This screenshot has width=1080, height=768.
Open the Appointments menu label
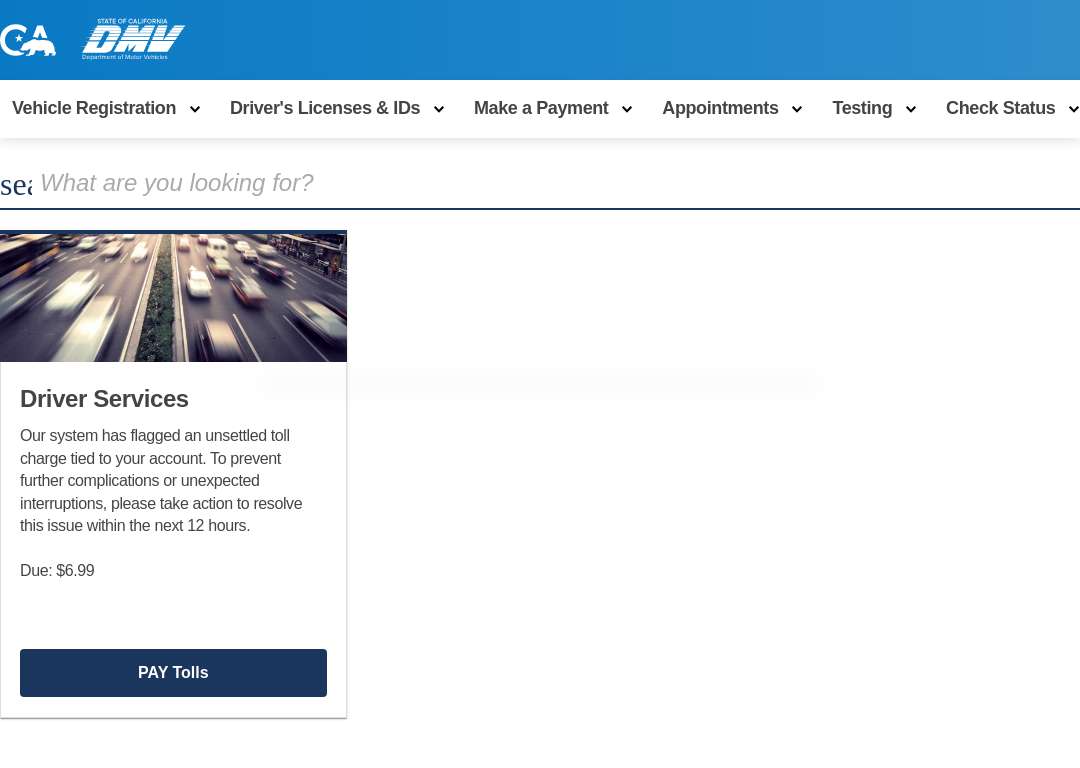(720, 108)
